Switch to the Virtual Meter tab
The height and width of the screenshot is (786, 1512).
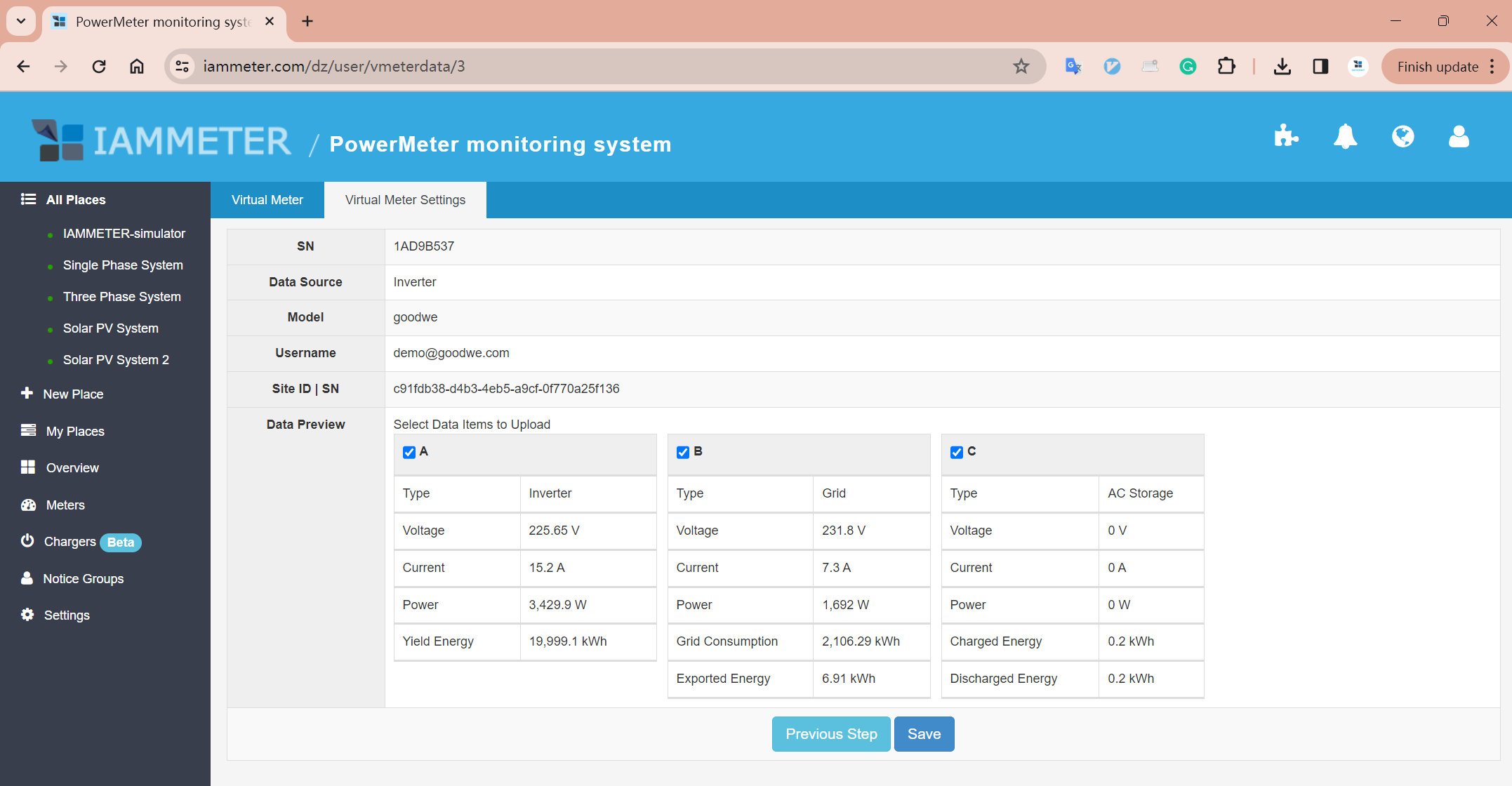pos(267,200)
